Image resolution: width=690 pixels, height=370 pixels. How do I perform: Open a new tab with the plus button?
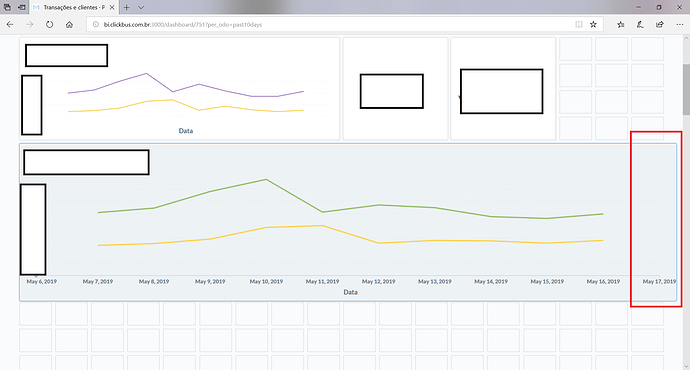click(x=126, y=7)
